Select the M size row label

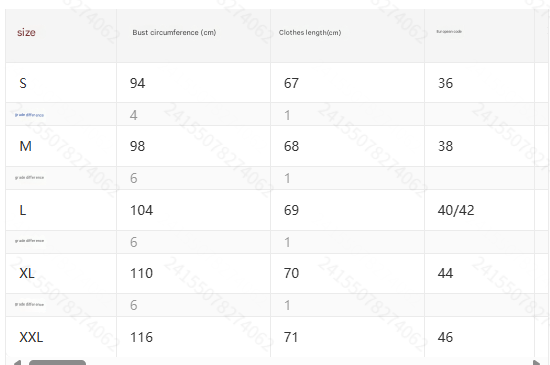(26, 146)
